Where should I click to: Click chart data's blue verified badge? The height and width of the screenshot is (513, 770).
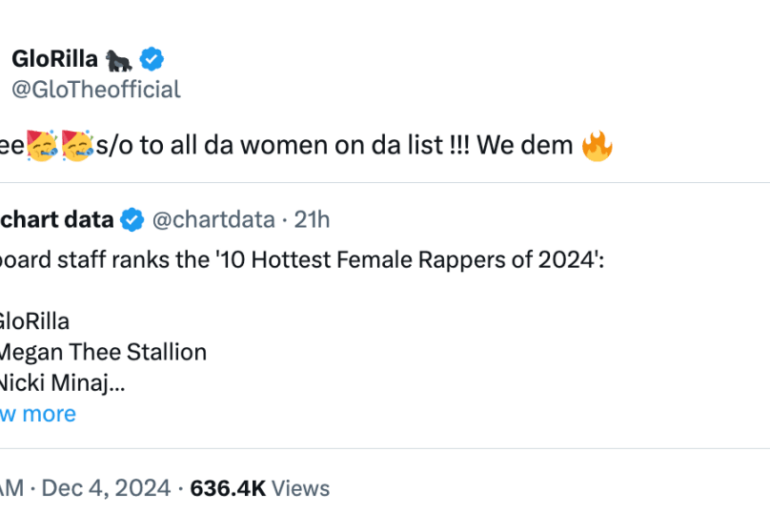(x=132, y=219)
